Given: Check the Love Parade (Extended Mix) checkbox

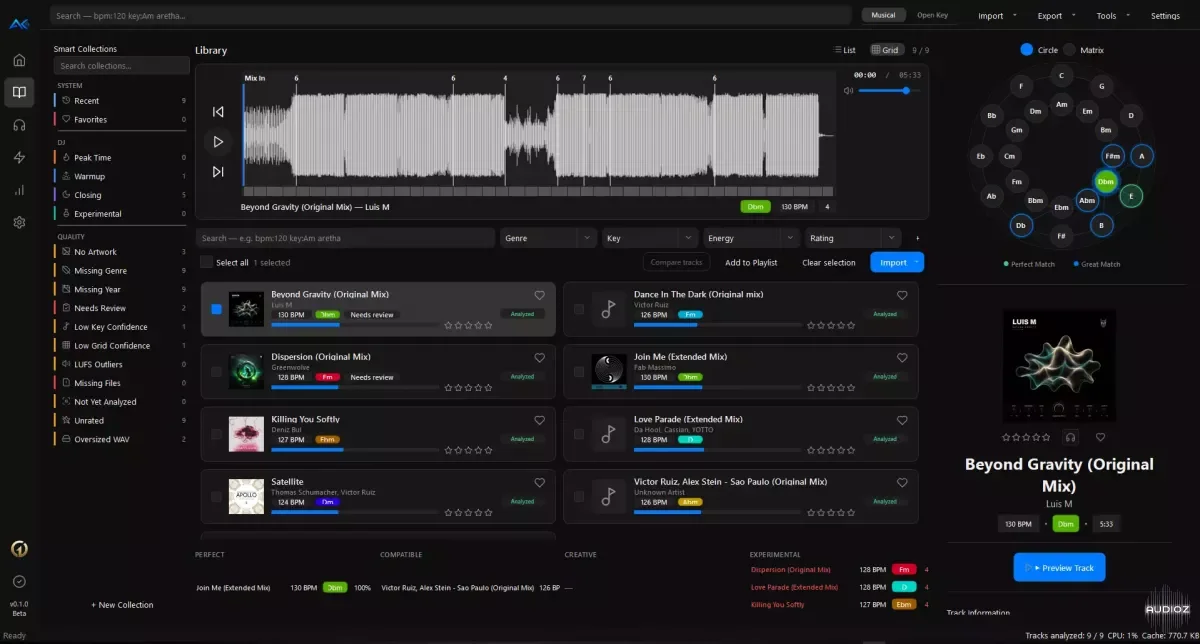Looking at the screenshot, I should tap(579, 434).
